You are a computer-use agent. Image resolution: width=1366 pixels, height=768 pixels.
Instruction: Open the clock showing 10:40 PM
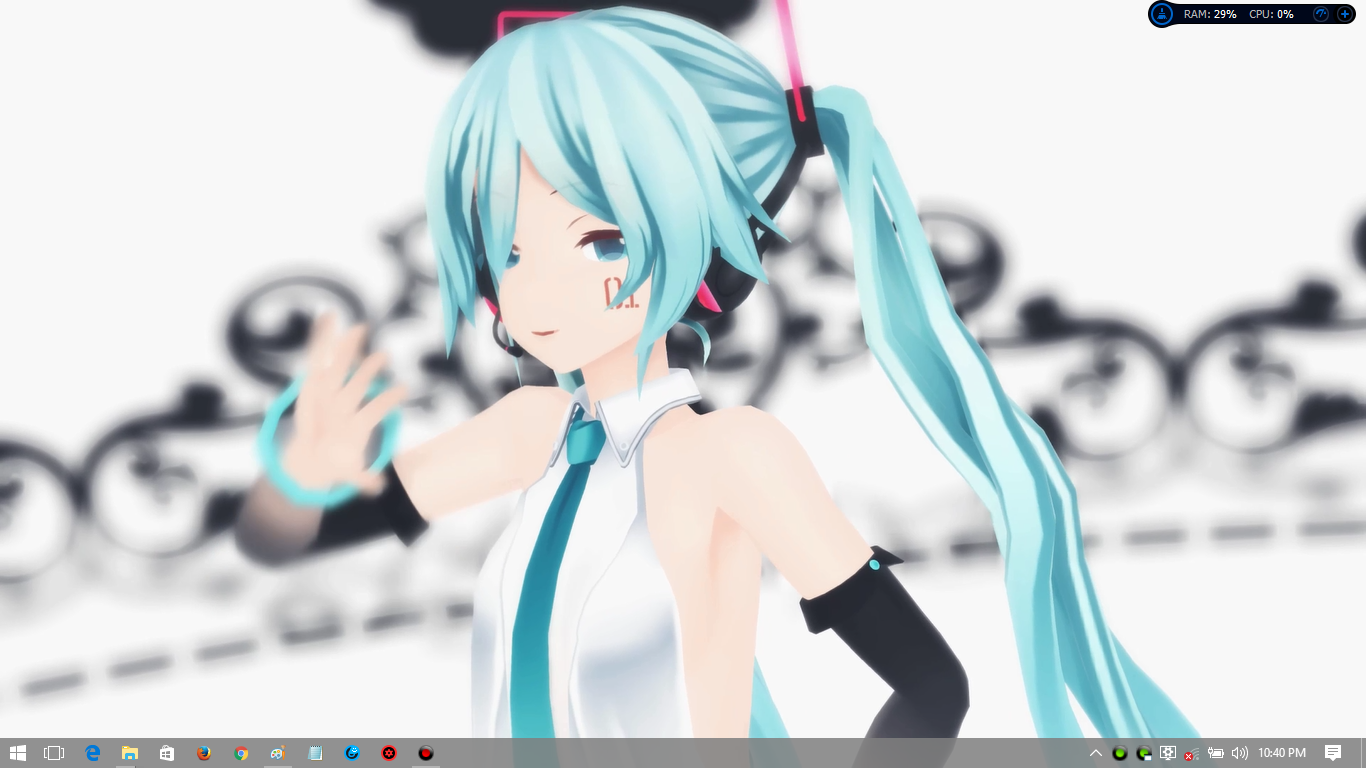[1282, 753]
